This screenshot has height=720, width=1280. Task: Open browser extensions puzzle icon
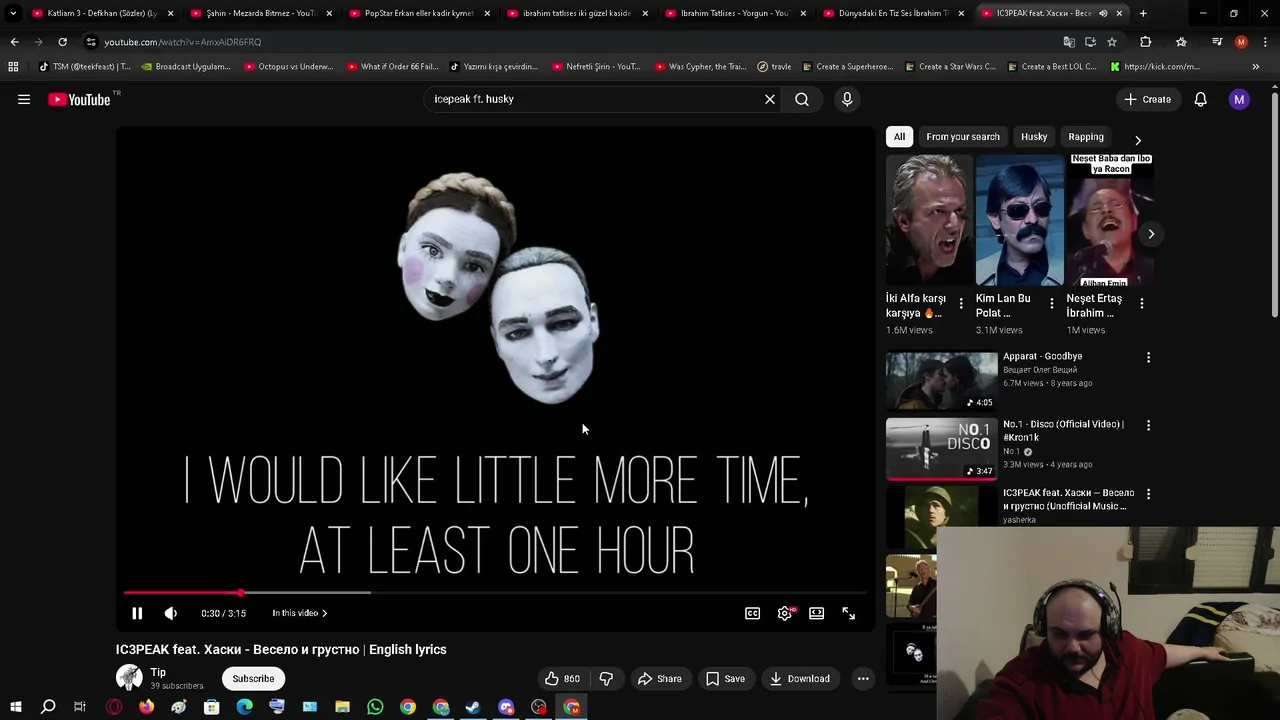pos(1146,42)
